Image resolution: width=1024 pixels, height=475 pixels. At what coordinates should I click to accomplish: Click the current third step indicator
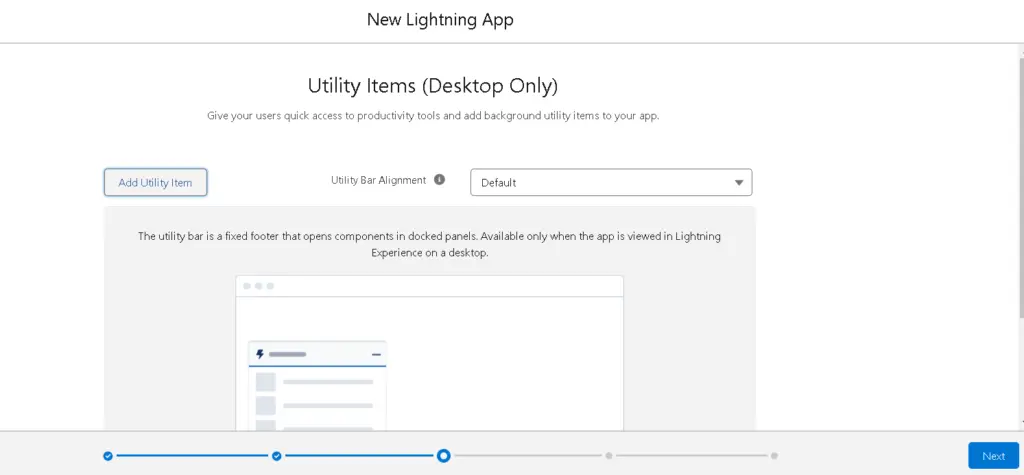[x=443, y=456]
